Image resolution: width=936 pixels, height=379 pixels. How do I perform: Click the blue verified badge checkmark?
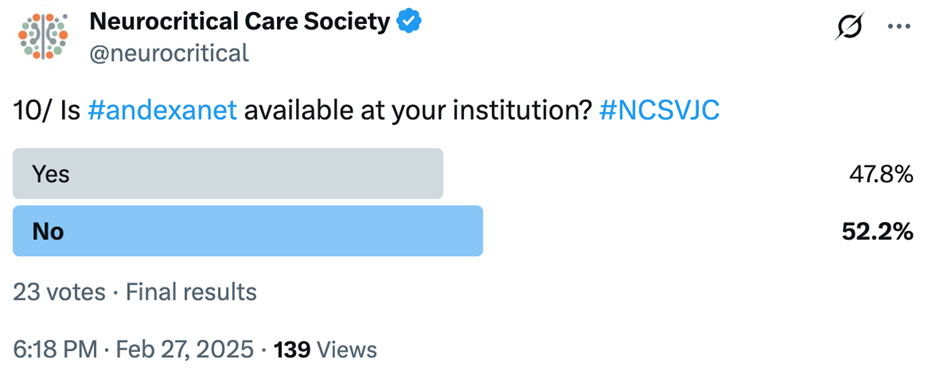[x=410, y=22]
